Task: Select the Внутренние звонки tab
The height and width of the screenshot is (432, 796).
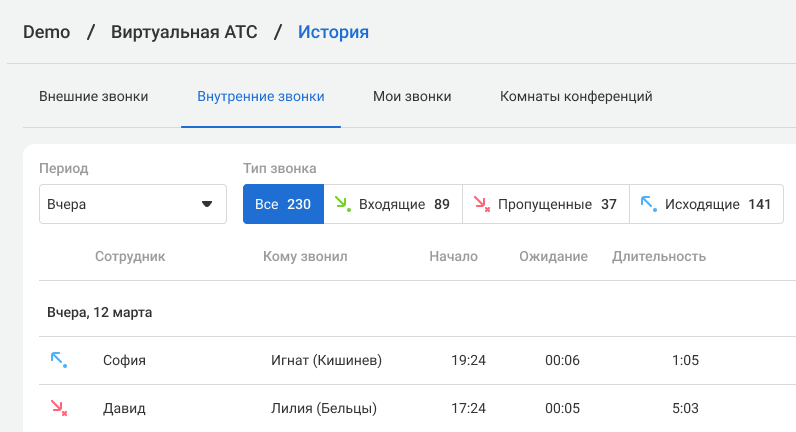Action: point(261,97)
